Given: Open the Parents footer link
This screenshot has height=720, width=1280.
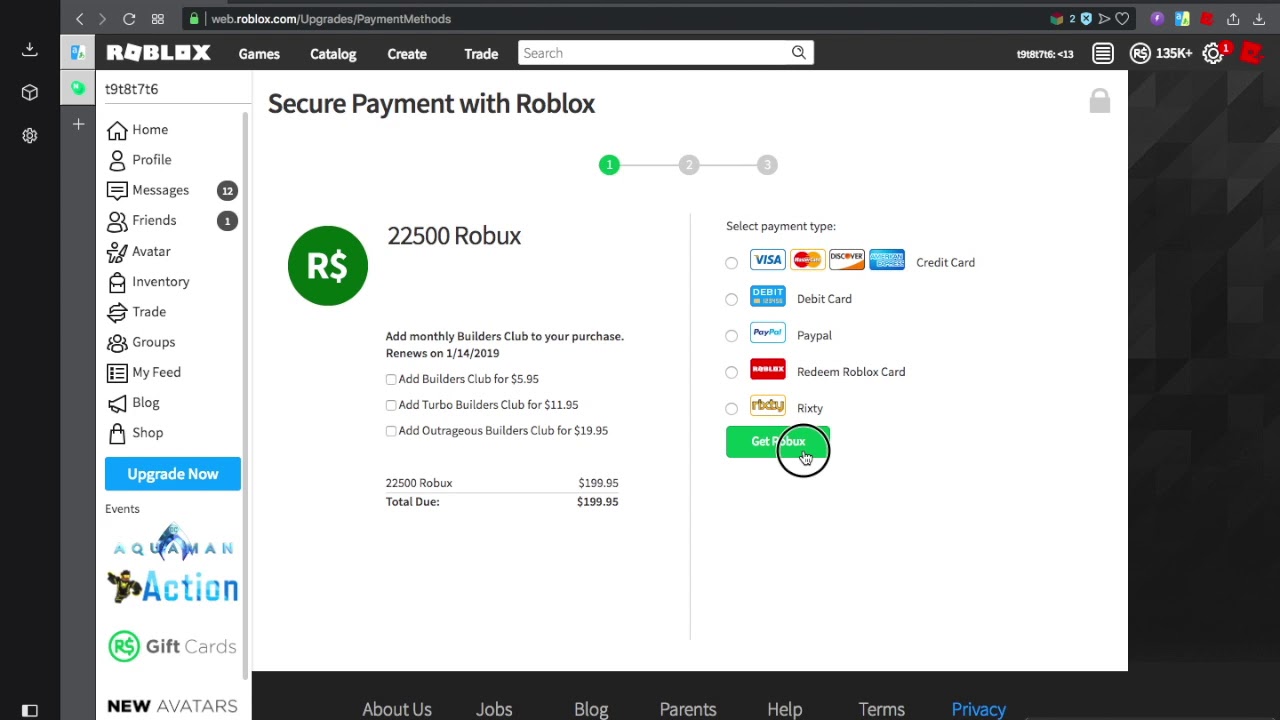Looking at the screenshot, I should click(x=688, y=709).
